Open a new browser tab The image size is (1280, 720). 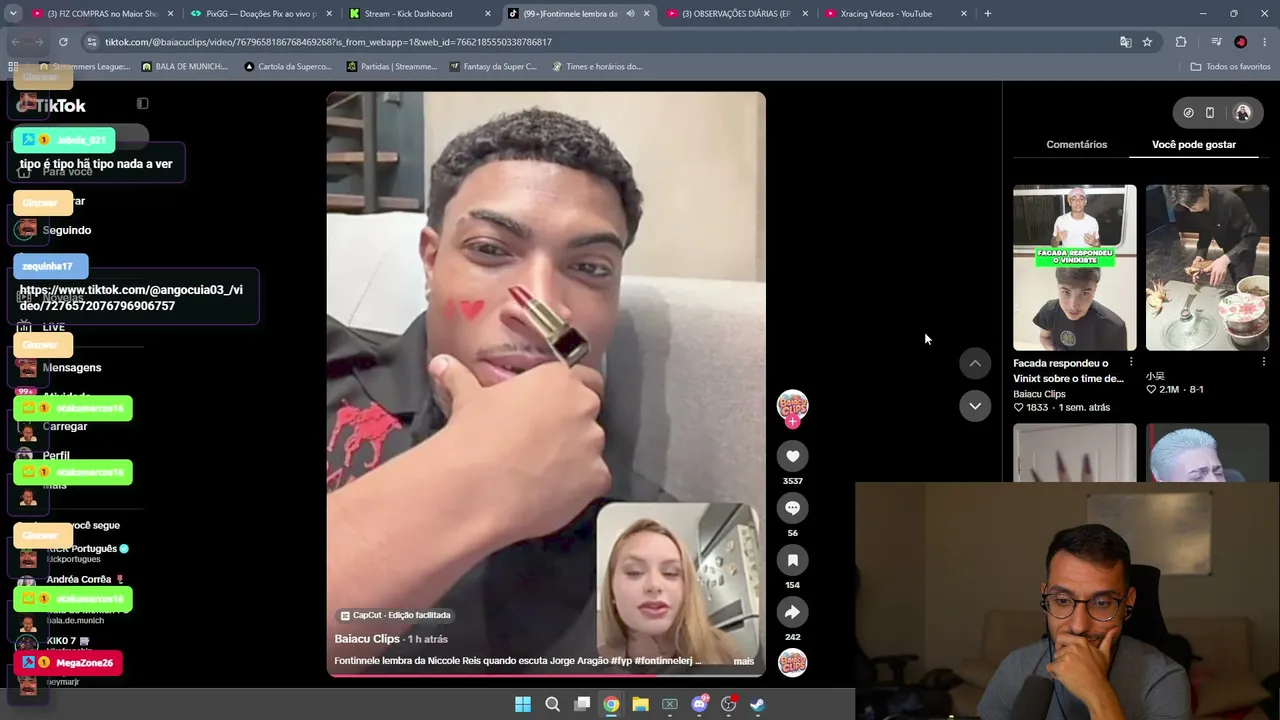pyautogui.click(x=987, y=14)
